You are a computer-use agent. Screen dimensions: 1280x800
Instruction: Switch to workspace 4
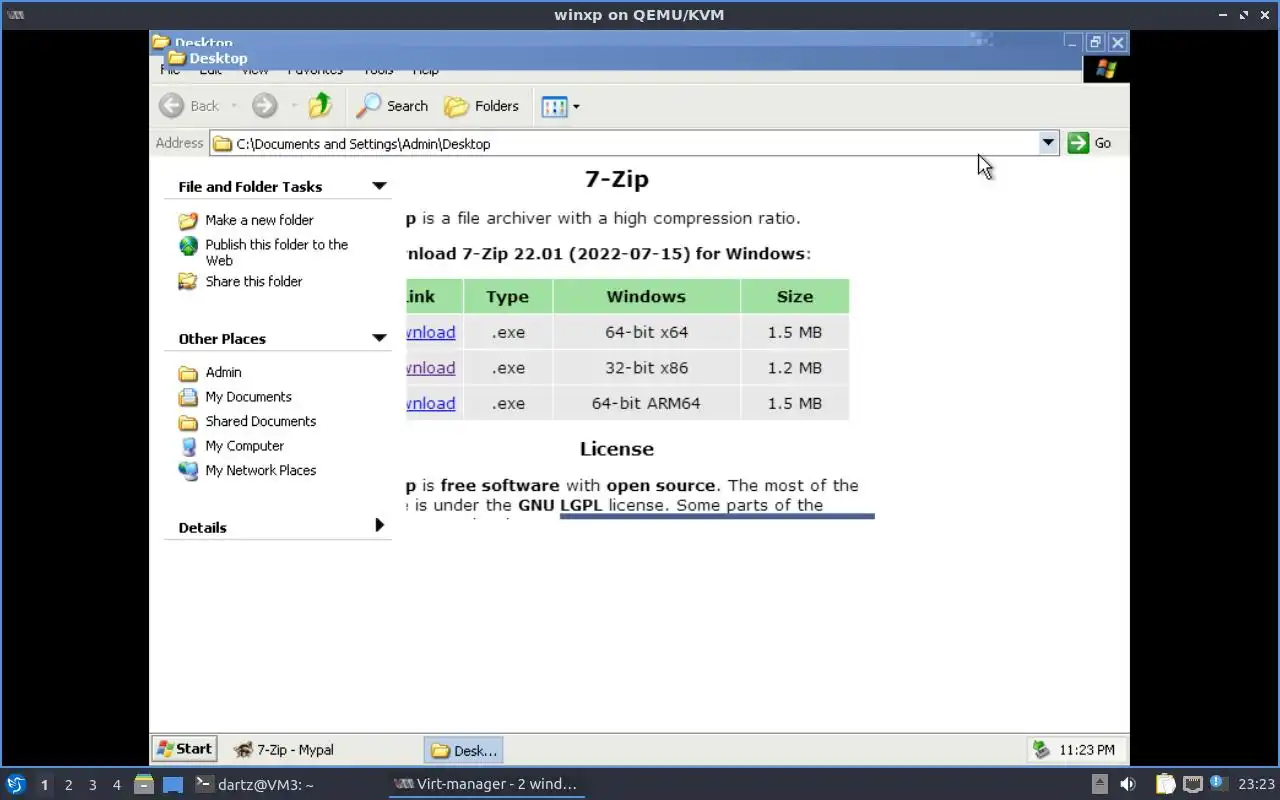click(116, 785)
